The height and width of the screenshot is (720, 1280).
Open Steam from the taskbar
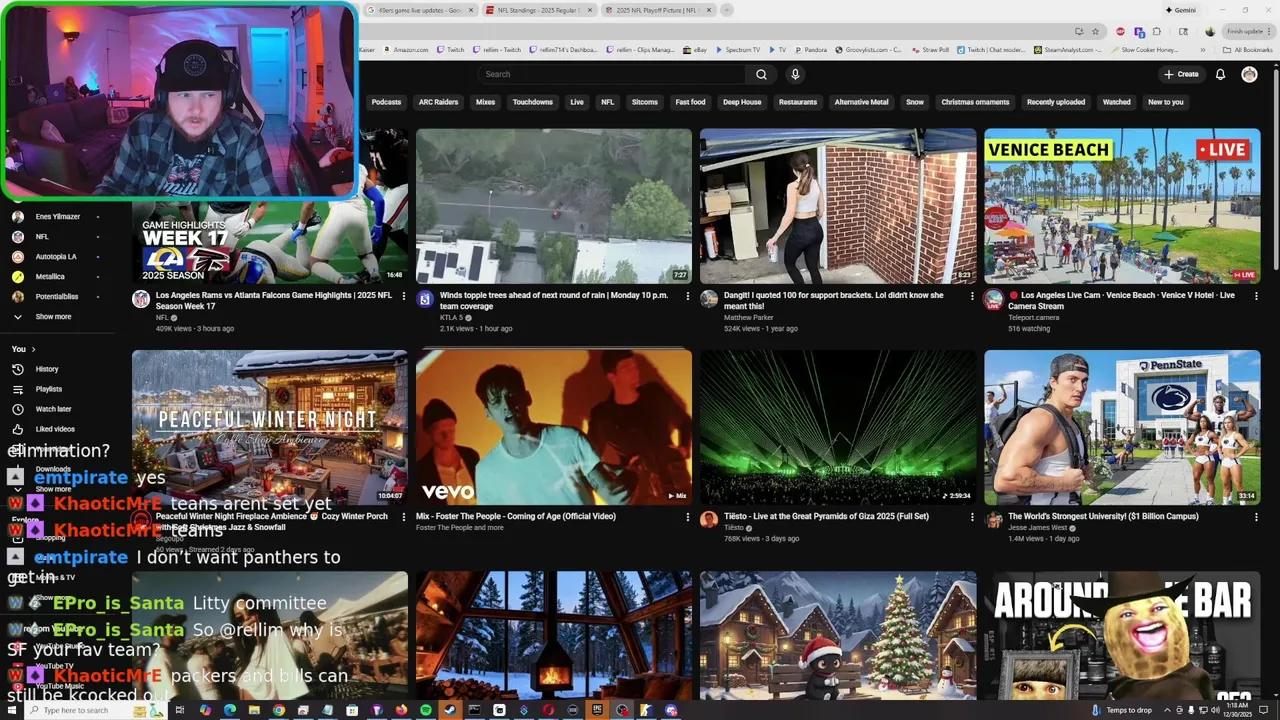point(450,710)
